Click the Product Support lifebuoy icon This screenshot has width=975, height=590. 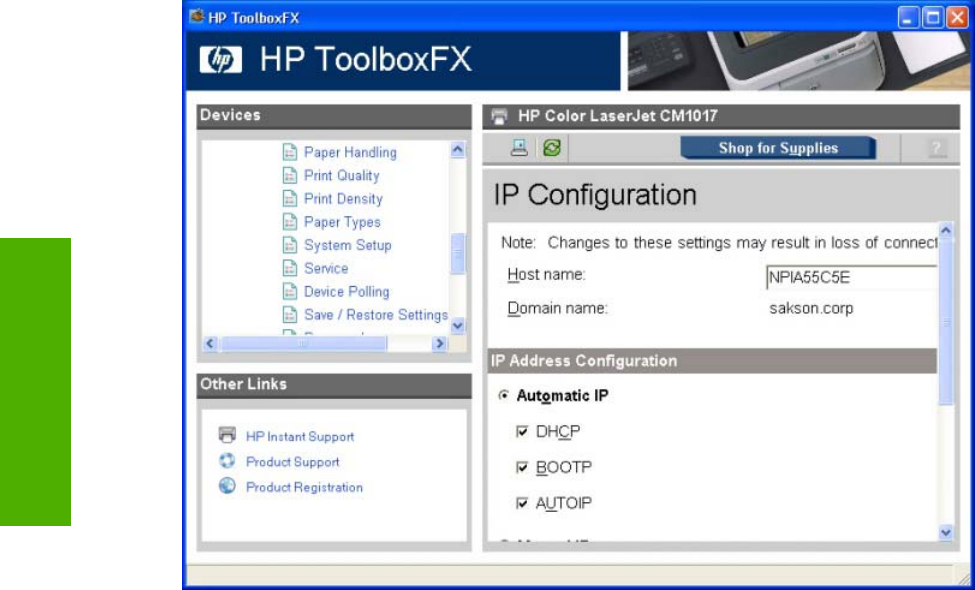[227, 461]
